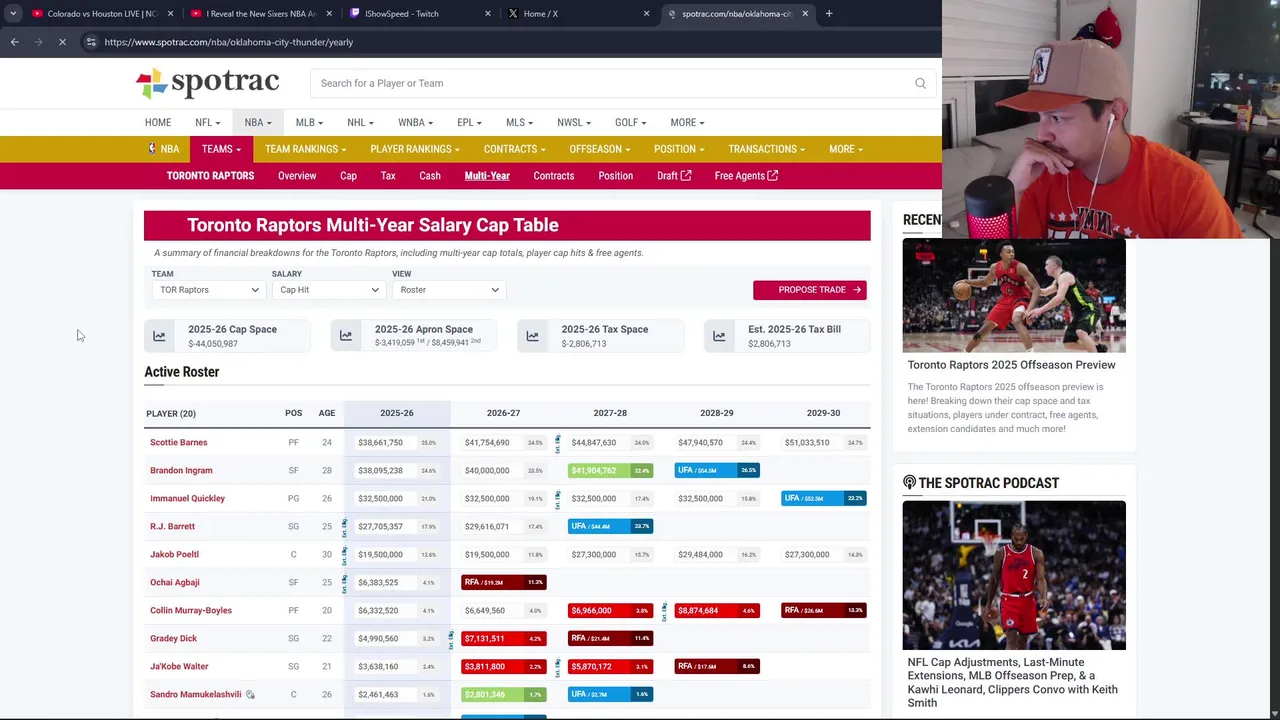
Task: Close the ISowSpeed Twitch tab
Action: [488, 14]
